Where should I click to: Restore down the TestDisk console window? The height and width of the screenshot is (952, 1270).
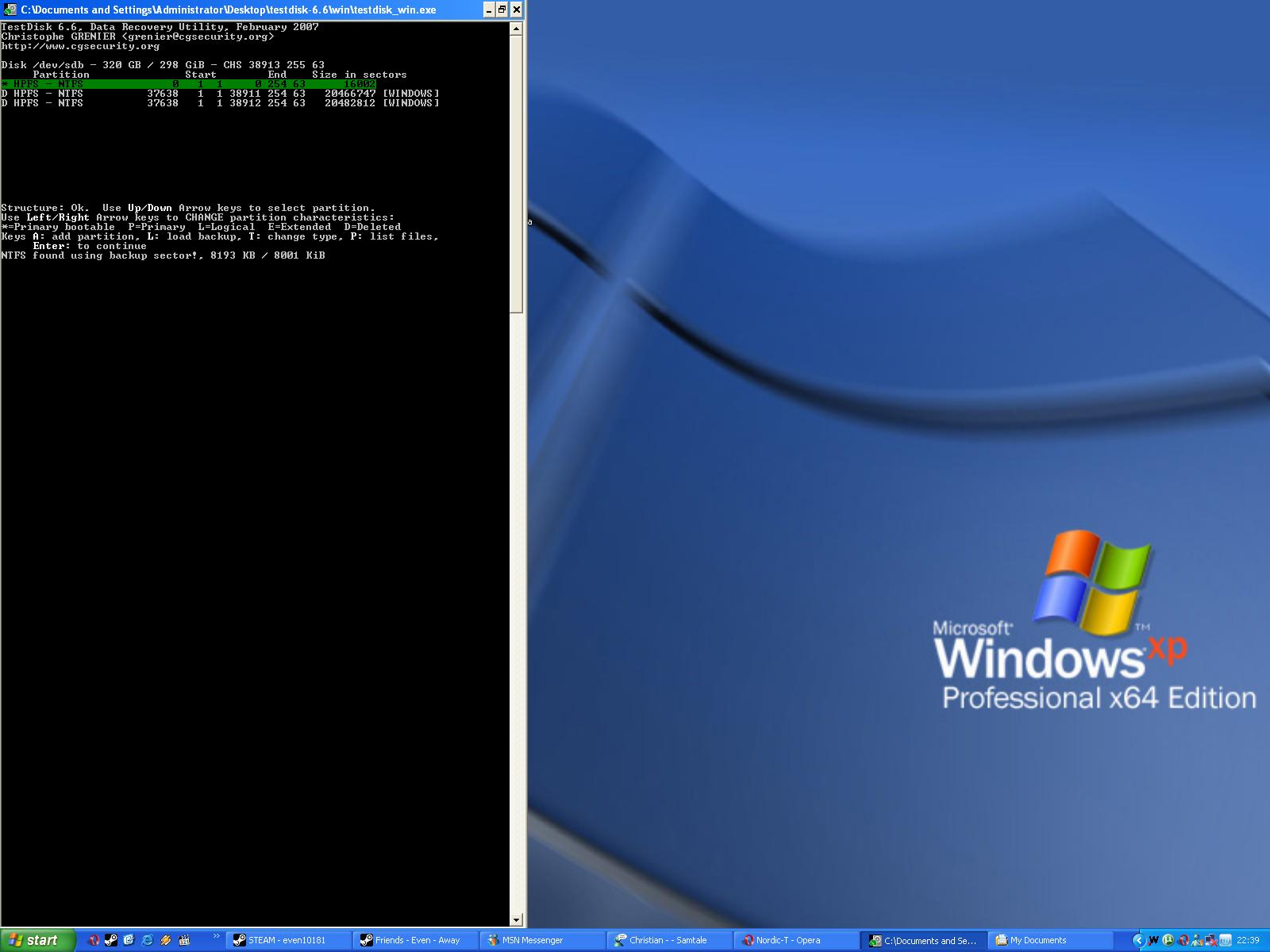click(x=502, y=10)
